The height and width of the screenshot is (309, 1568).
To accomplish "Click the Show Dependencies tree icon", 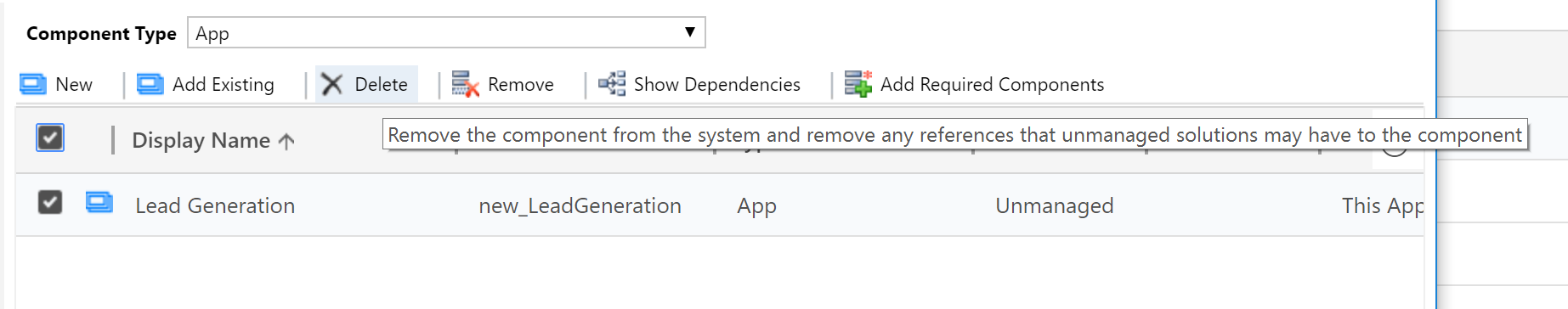I will click(x=612, y=83).
